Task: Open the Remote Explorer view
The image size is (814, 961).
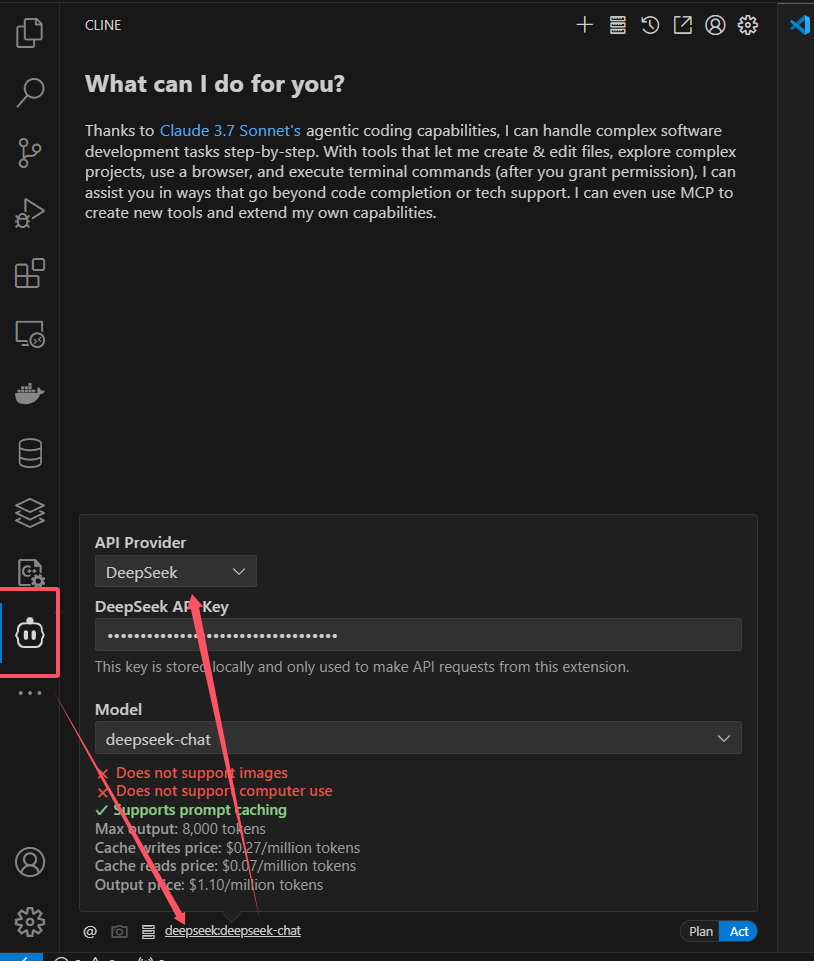Action: (x=29, y=333)
